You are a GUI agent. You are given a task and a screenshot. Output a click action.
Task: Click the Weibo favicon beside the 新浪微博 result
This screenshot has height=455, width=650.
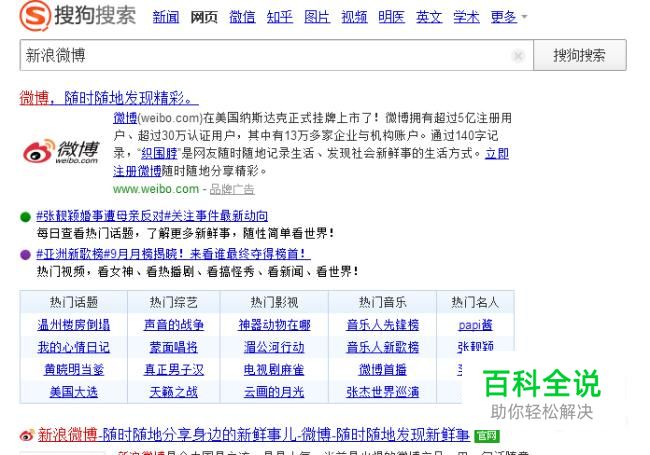click(x=27, y=435)
